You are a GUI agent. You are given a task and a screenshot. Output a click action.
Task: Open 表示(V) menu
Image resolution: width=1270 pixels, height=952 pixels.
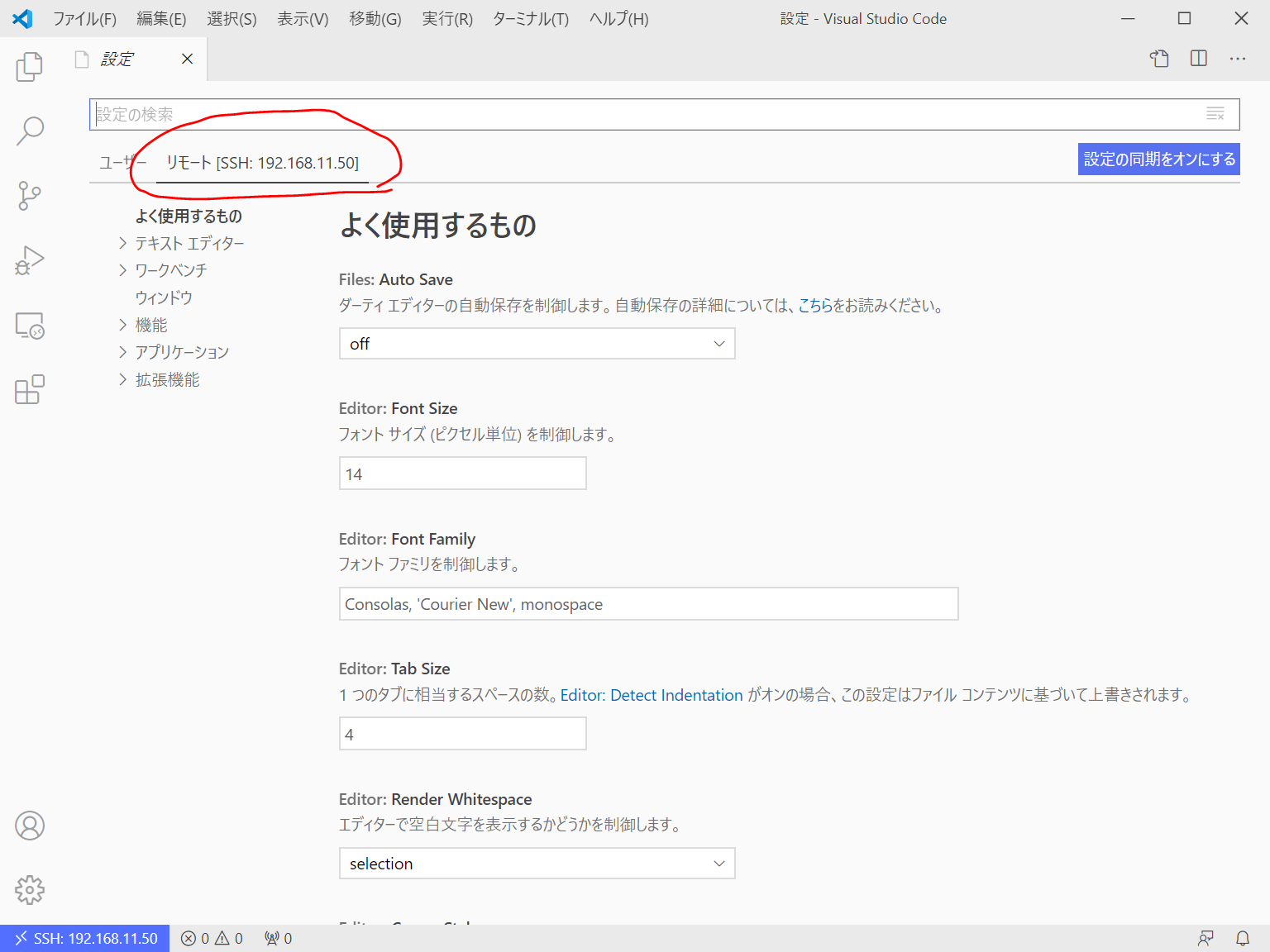click(x=303, y=18)
